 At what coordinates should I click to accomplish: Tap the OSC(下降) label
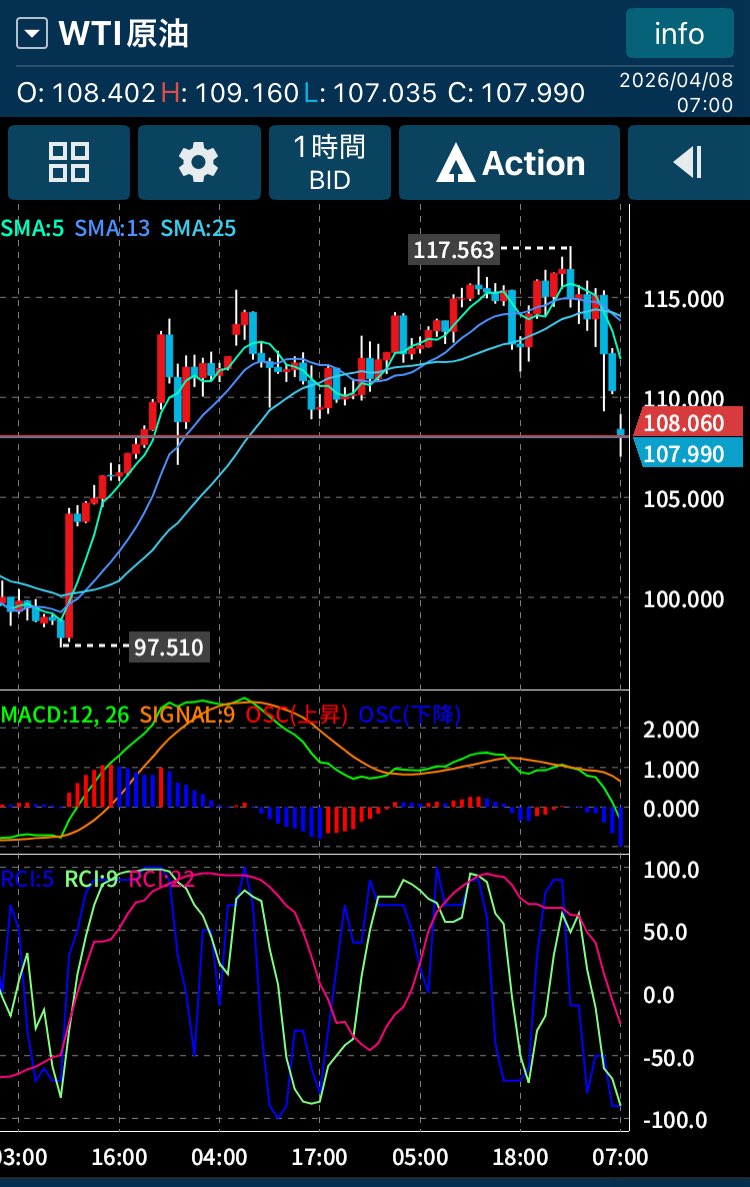[409, 714]
